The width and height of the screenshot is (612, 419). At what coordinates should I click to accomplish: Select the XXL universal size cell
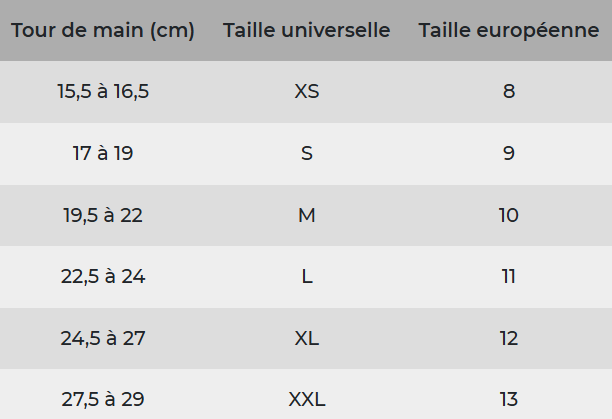[x=307, y=399]
